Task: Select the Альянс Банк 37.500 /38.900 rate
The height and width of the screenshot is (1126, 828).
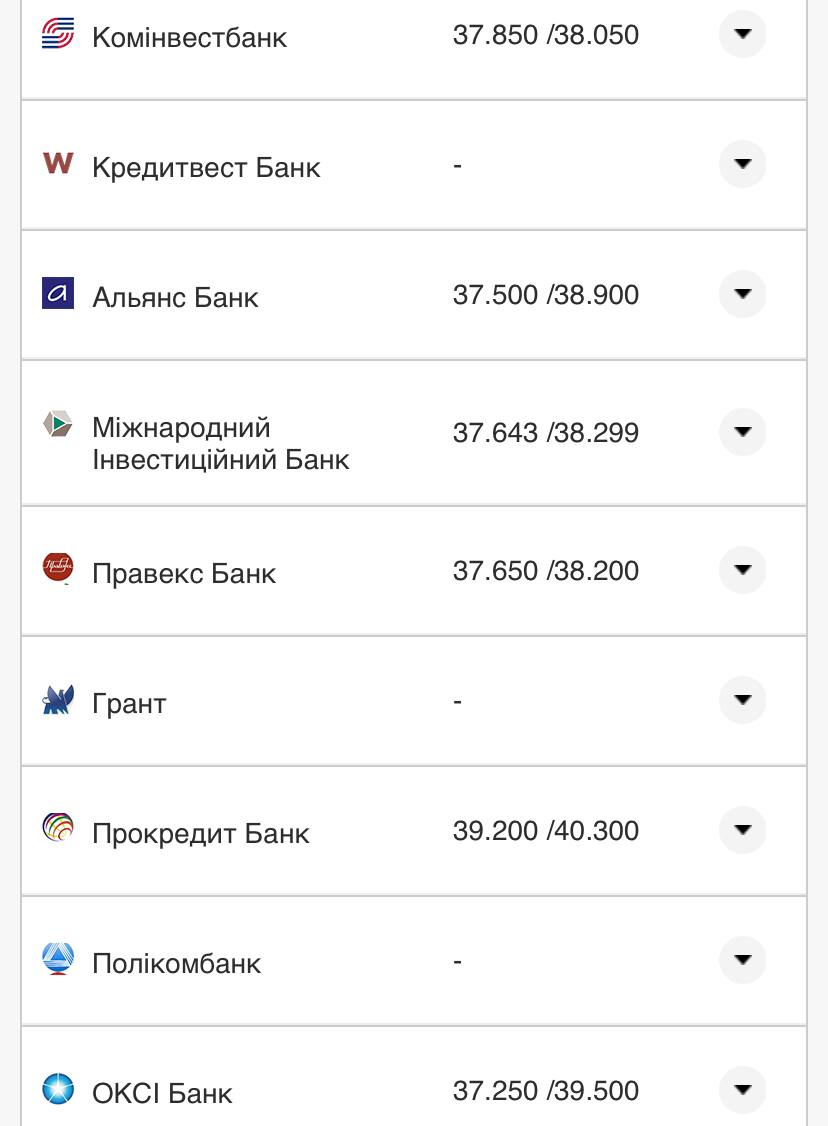Action: [x=545, y=295]
